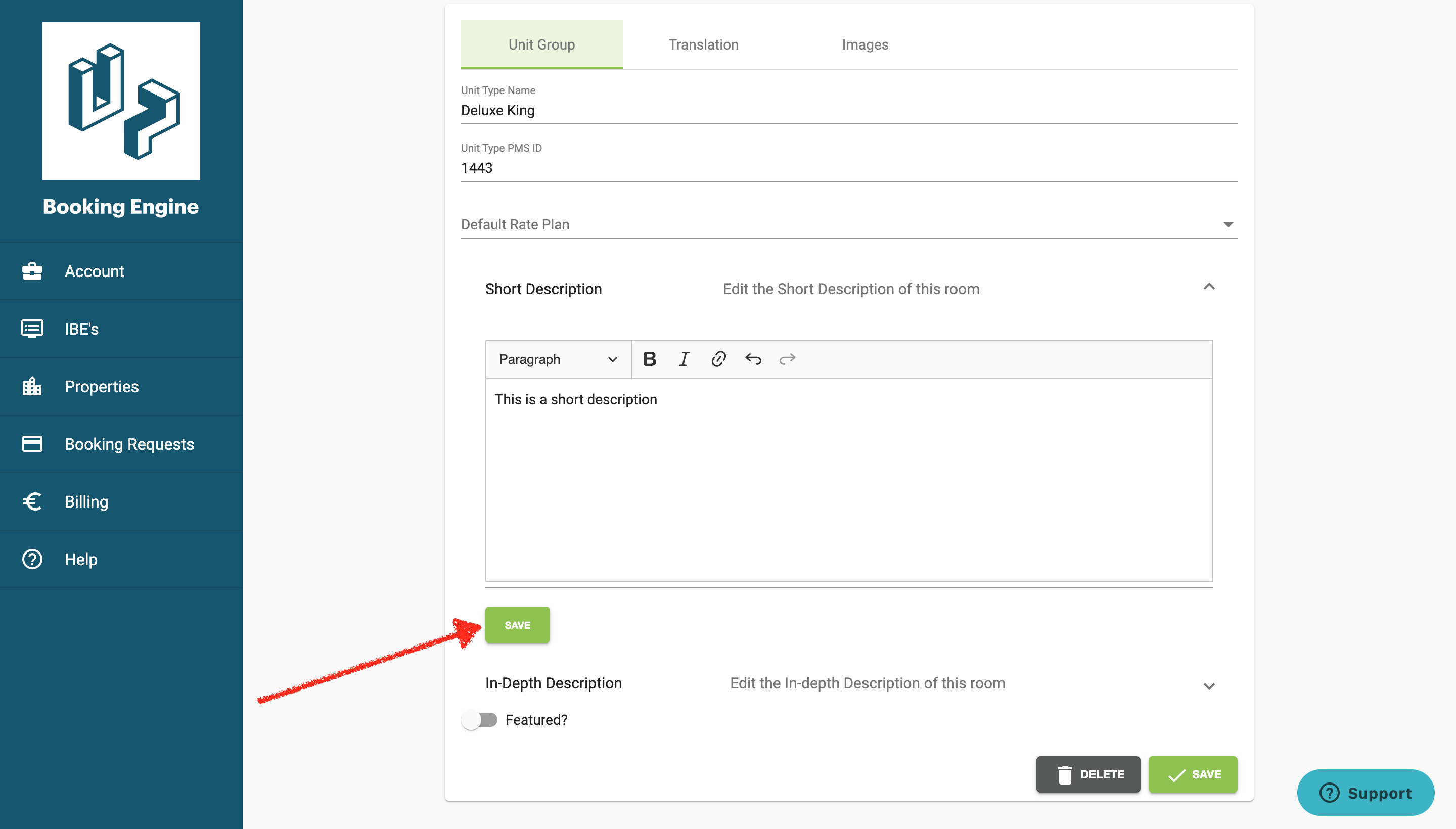
Task: Open the Support chat widget
Action: (x=1366, y=793)
